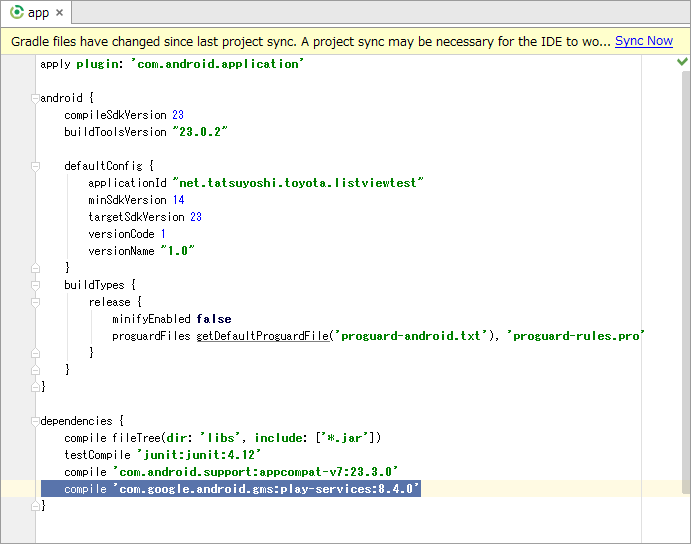Click the green checkmark inspection status icon
The height and width of the screenshot is (544, 691).
[682, 62]
